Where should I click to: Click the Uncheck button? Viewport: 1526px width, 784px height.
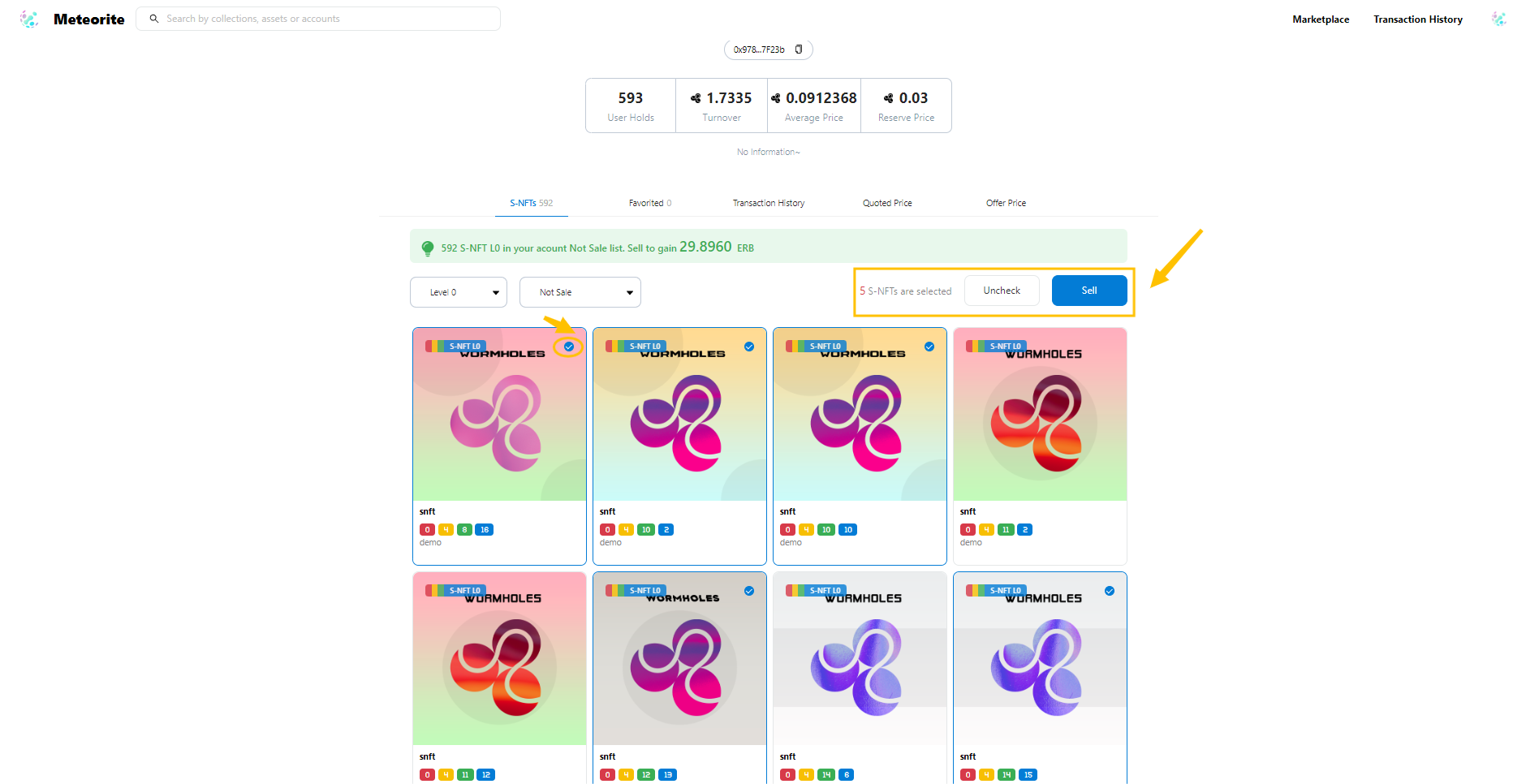pyautogui.click(x=1002, y=291)
